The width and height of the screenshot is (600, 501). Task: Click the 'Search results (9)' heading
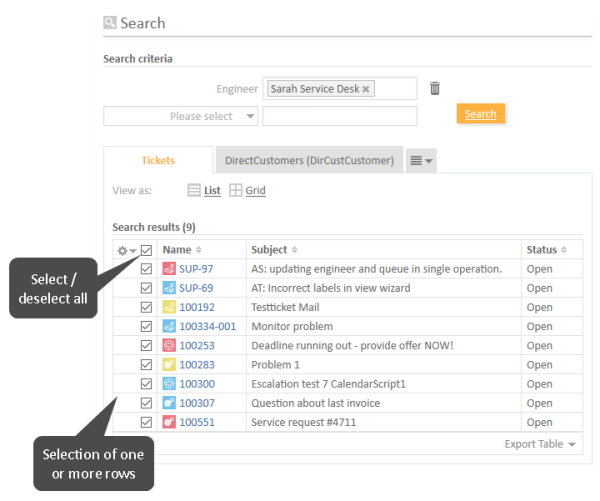154,227
